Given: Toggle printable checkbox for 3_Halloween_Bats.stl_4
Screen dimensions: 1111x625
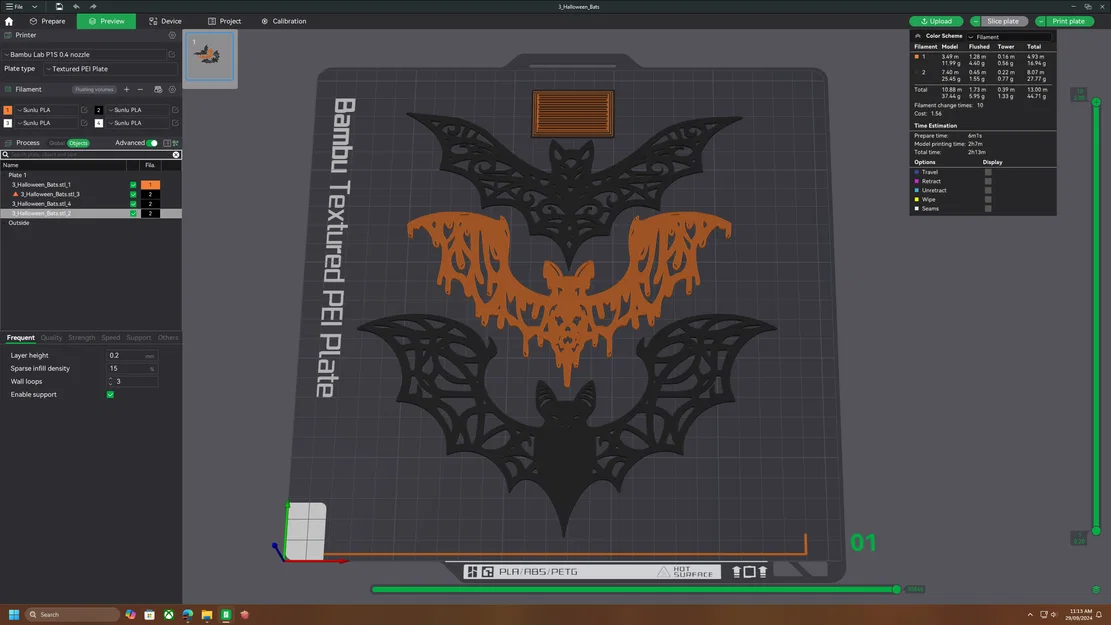Looking at the screenshot, I should [x=133, y=204].
